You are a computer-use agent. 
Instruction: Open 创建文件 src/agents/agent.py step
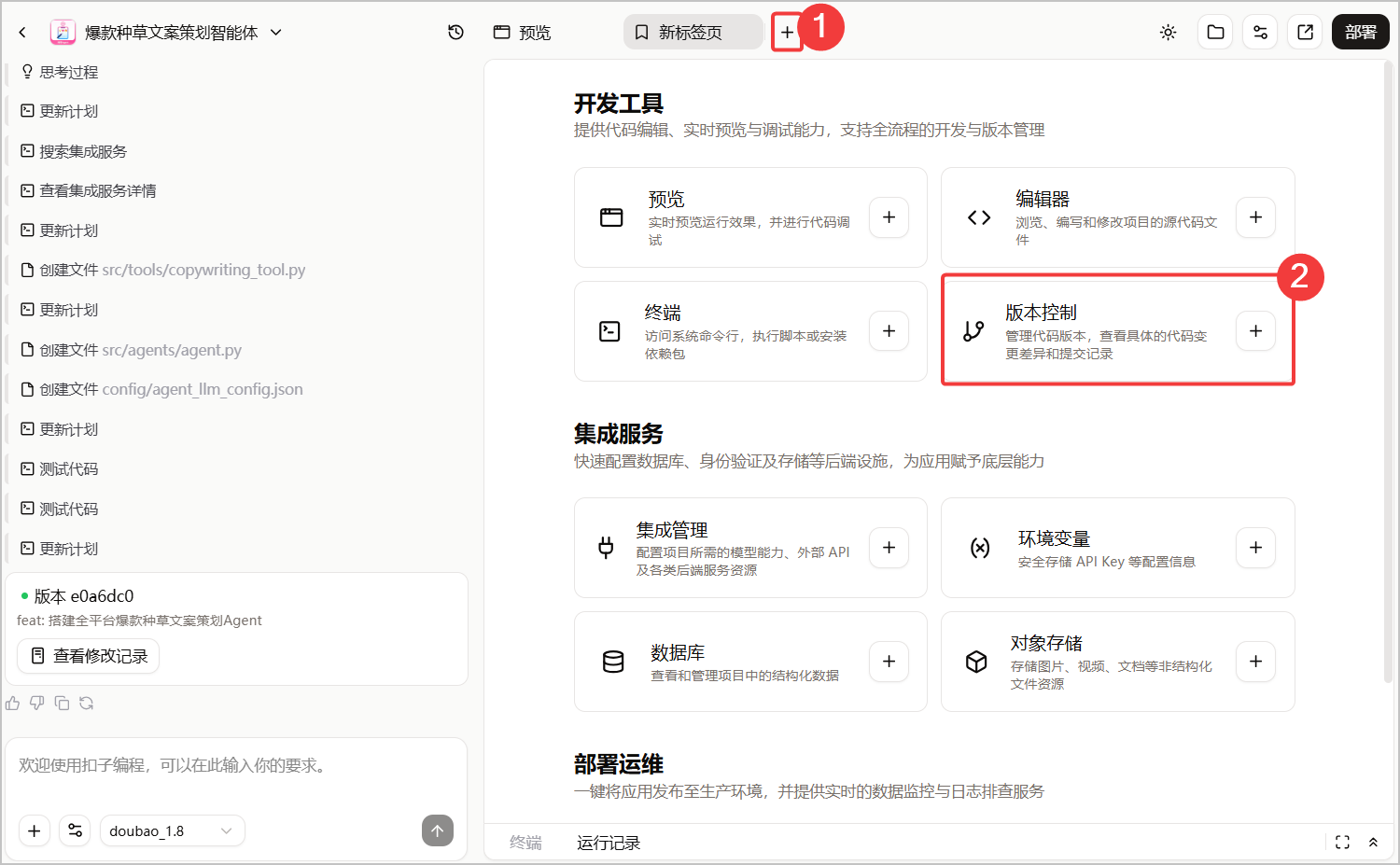click(131, 350)
